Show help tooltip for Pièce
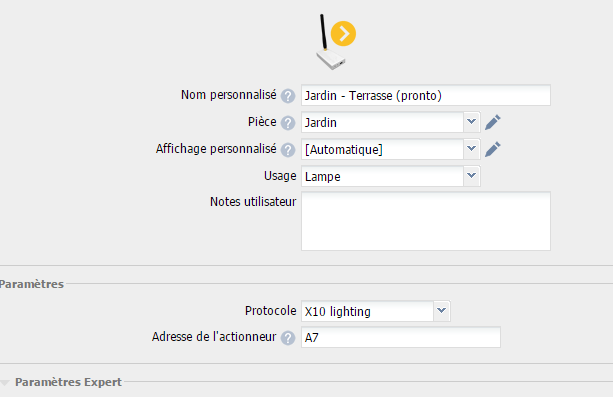Image resolution: width=613 pixels, height=397 pixels. click(x=288, y=123)
